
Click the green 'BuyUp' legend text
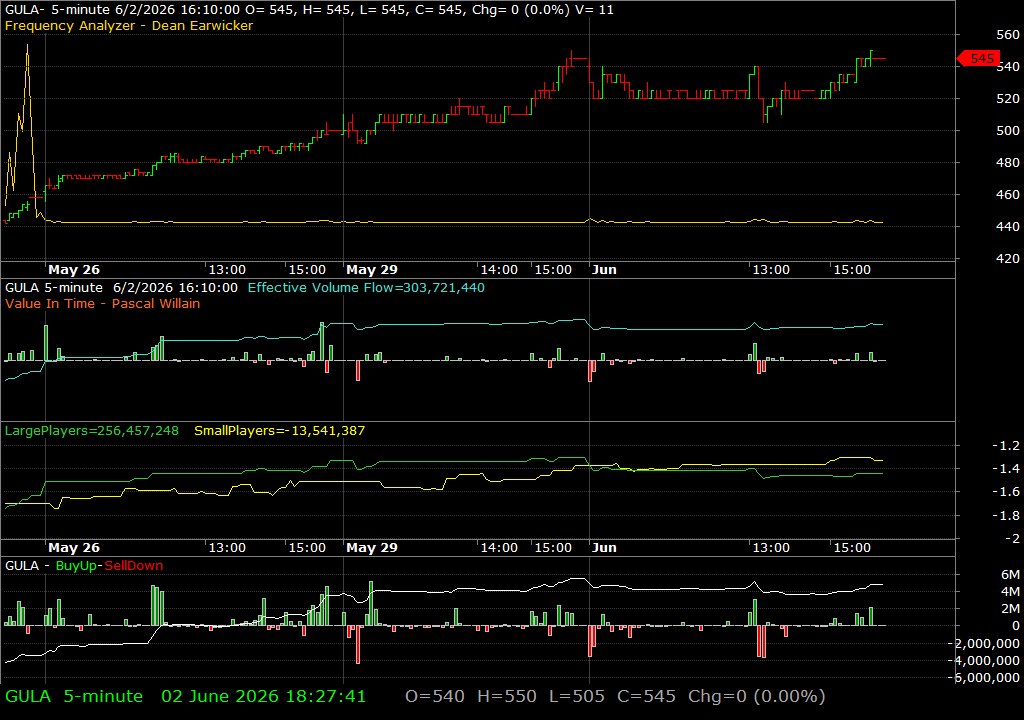(76, 565)
